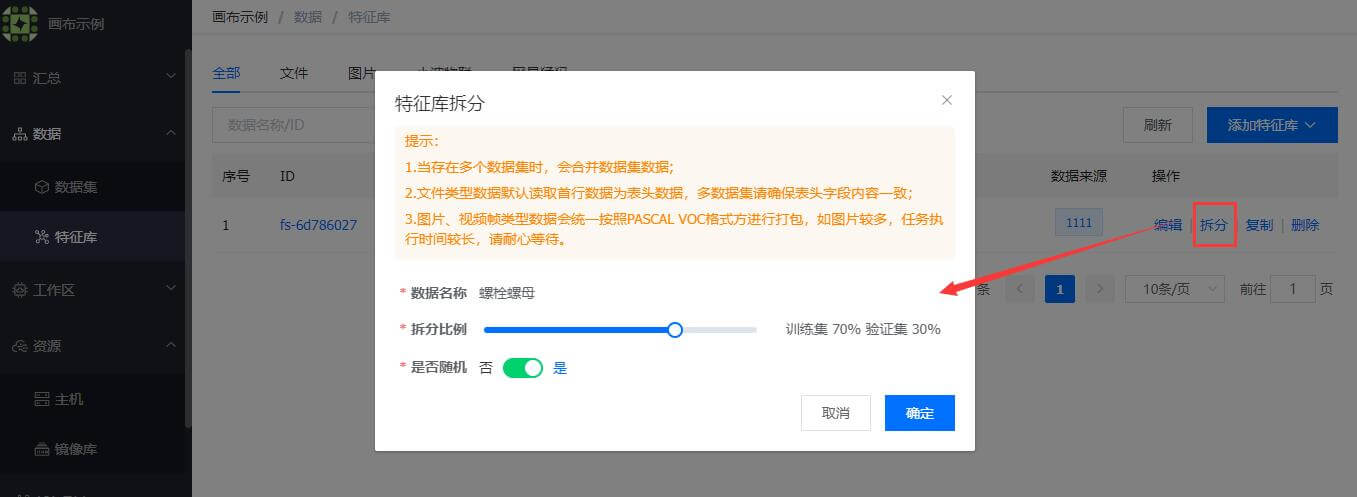Click the 确定 button
The height and width of the screenshot is (497, 1357).
920,413
